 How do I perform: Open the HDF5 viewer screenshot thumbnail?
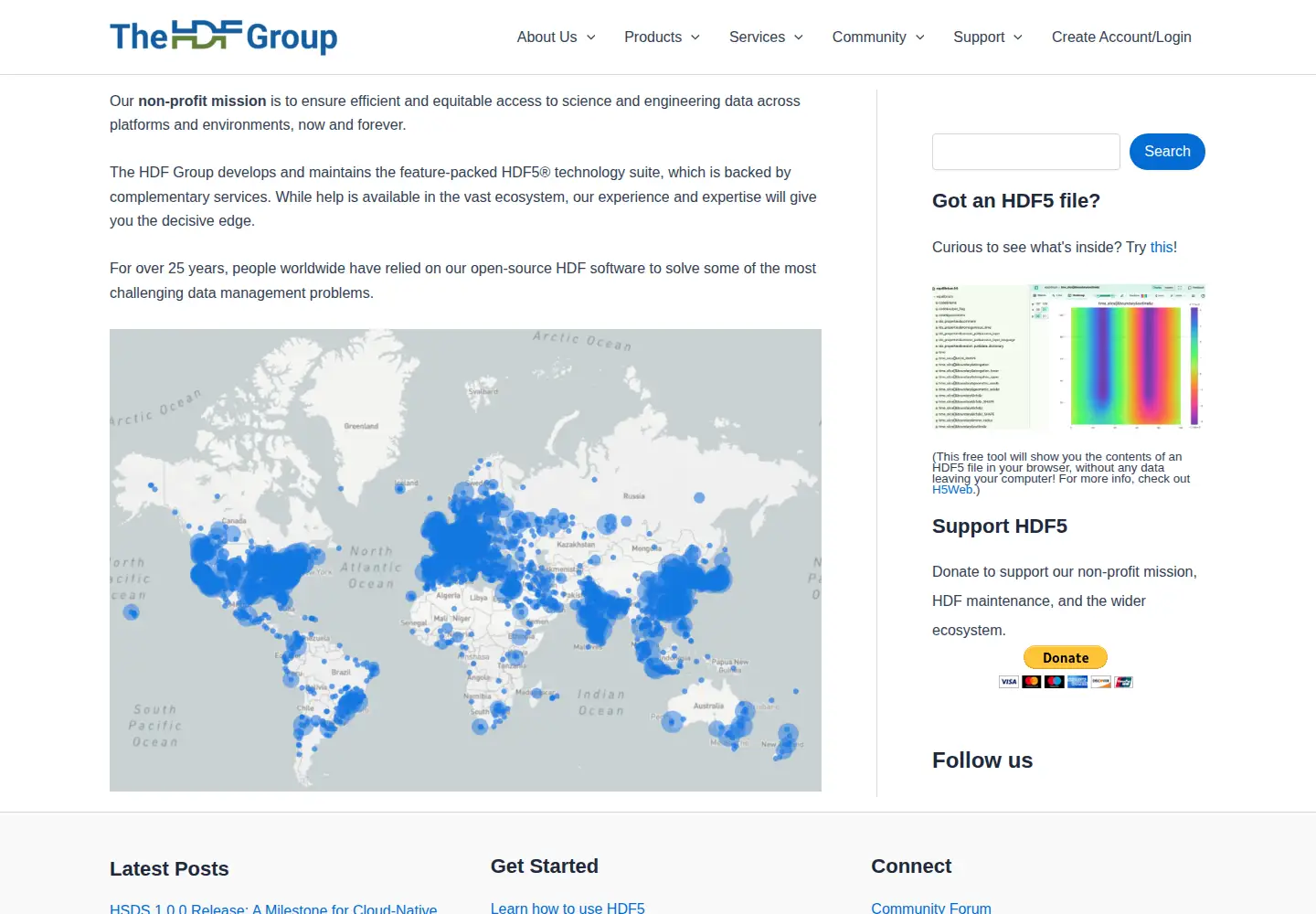coord(1068,356)
